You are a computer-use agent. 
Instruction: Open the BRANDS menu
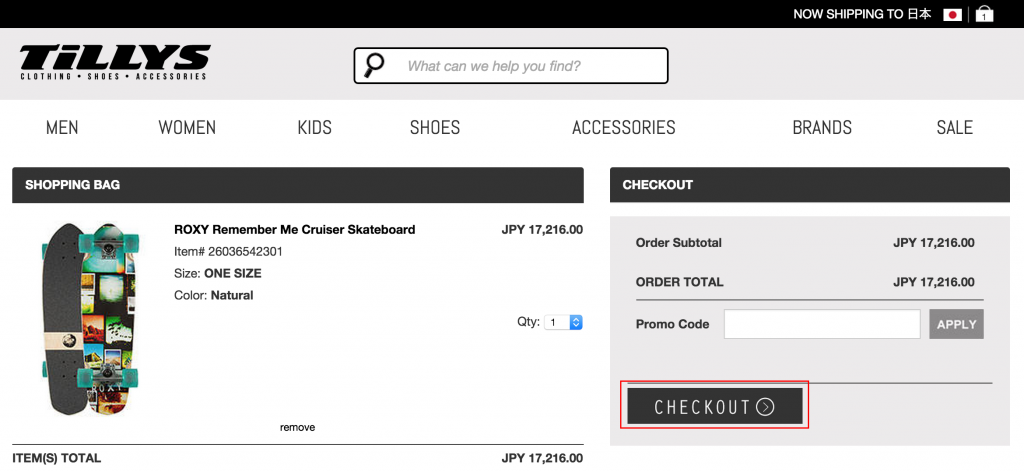(x=822, y=127)
